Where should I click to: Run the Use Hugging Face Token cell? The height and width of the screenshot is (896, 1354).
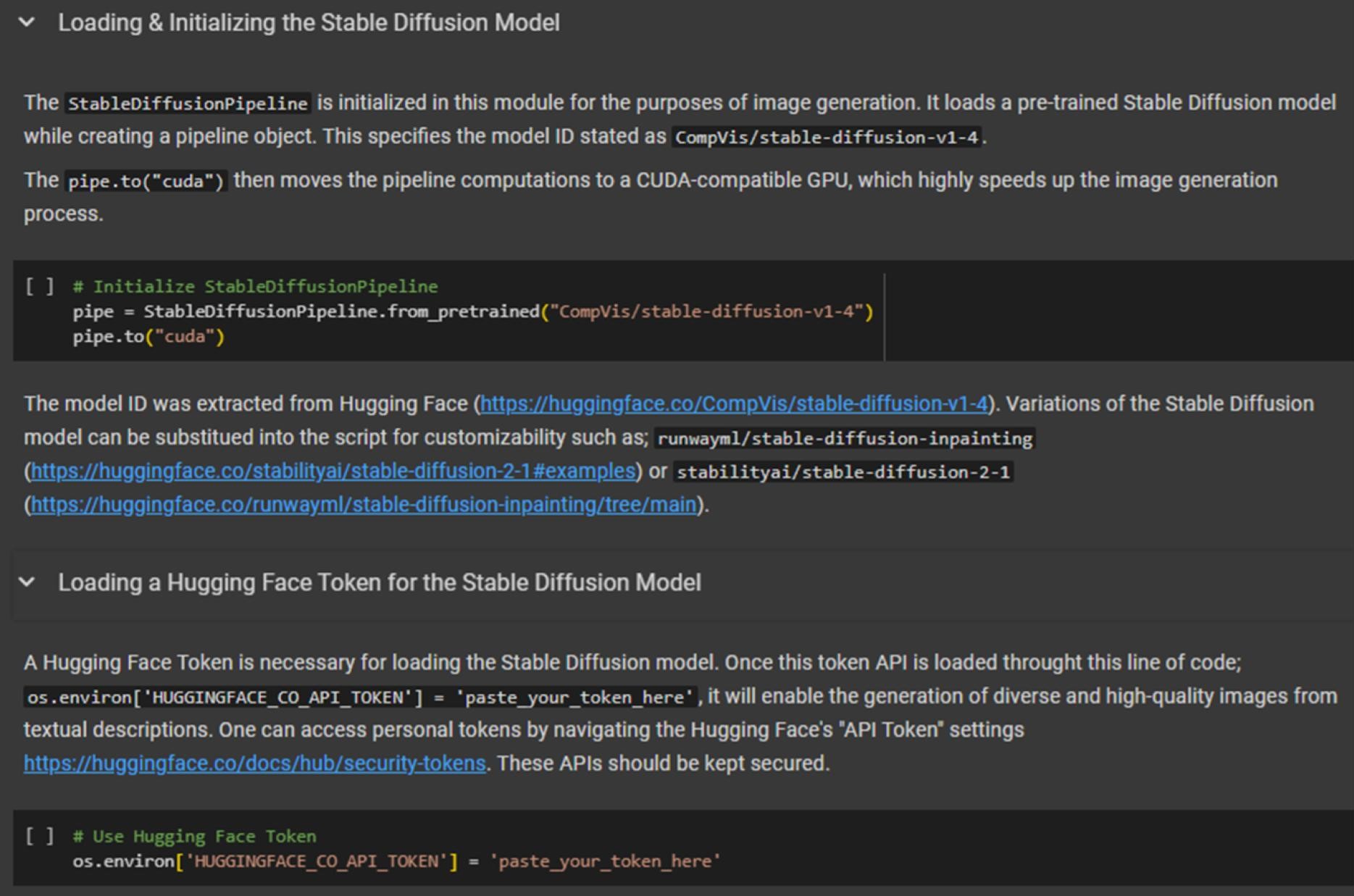pos(39,837)
